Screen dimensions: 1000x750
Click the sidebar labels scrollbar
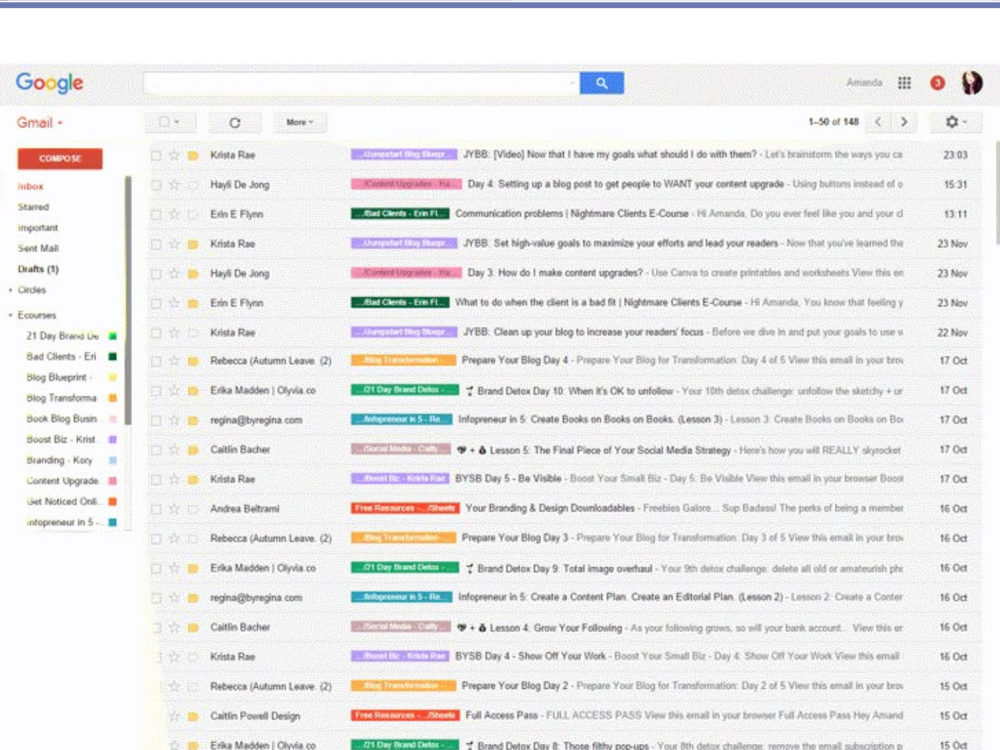pyautogui.click(x=128, y=300)
